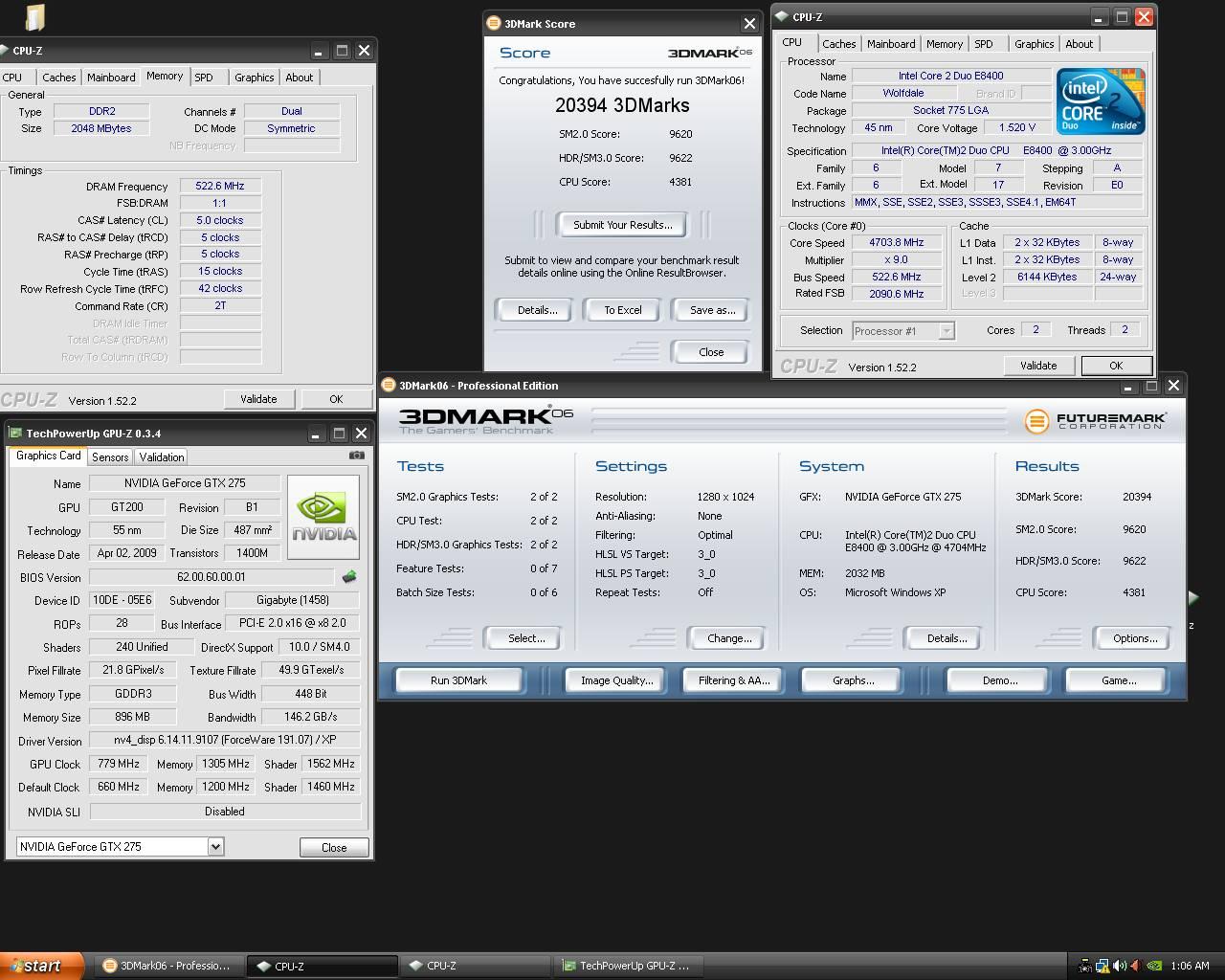
Task: Switch to TechPowerUp GPU-Z taskbar item
Action: point(629,967)
